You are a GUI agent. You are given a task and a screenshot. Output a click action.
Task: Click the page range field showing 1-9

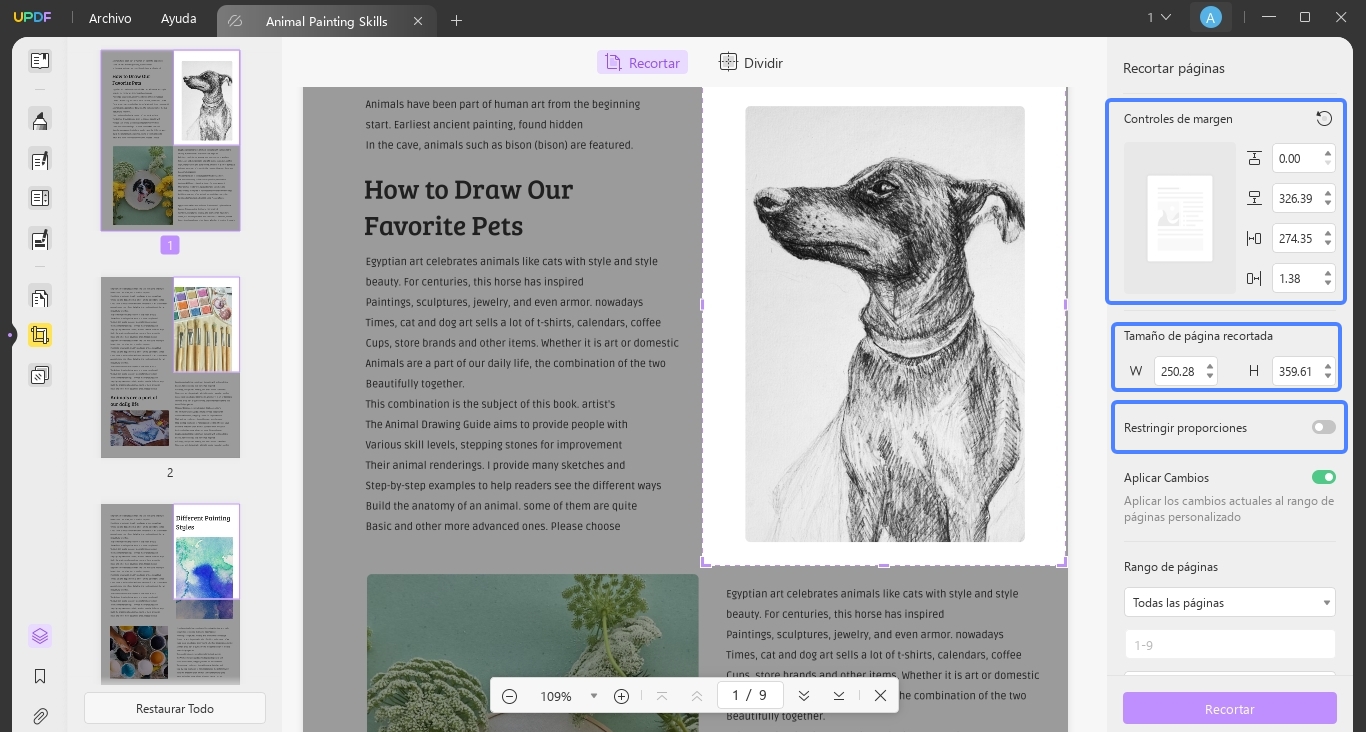tap(1229, 645)
